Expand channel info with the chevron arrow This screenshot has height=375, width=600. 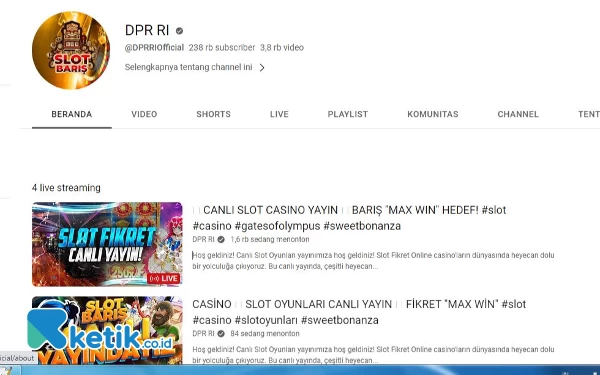262,68
